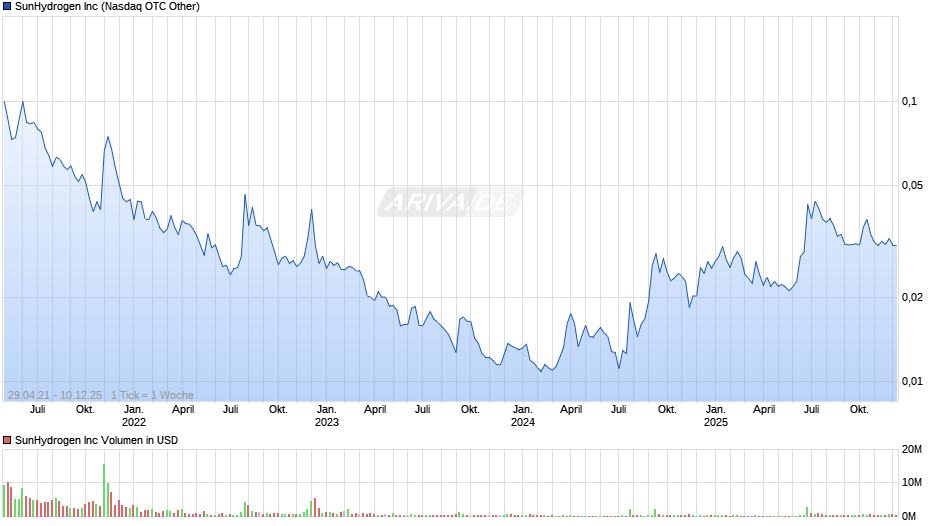Click the 'Juli' label after April 2024
940x526 pixels.
tap(619, 409)
